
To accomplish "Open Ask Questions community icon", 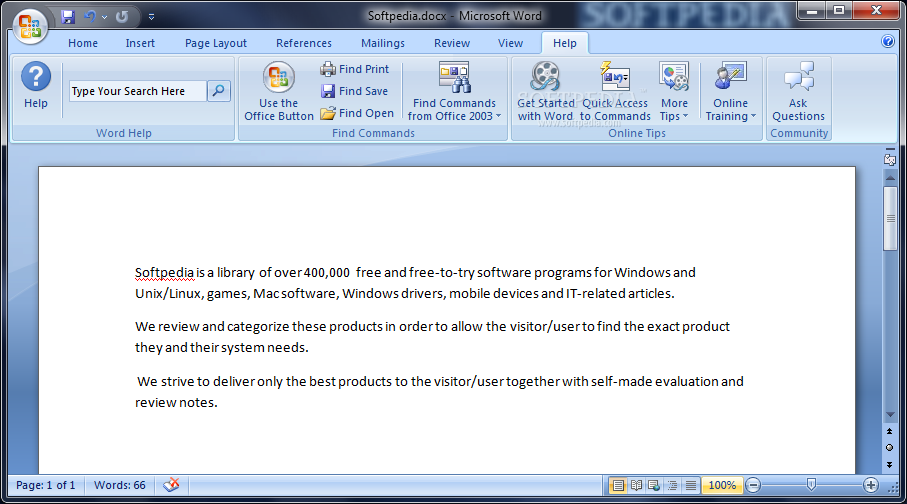I will pos(798,91).
